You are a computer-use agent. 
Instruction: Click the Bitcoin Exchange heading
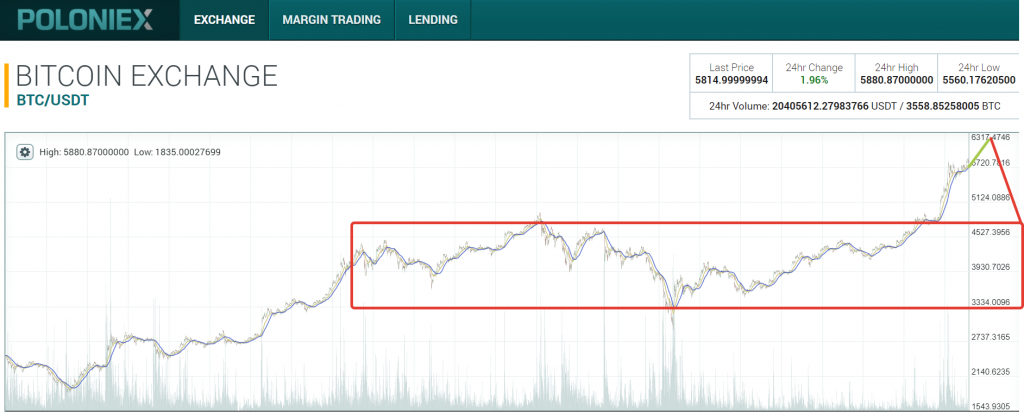tap(146, 76)
